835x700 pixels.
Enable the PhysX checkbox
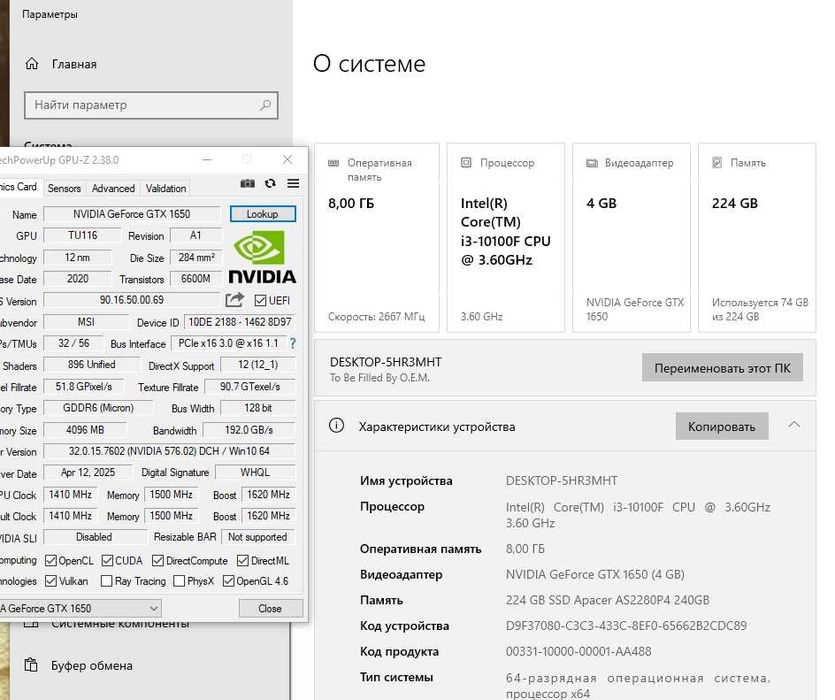pyautogui.click(x=179, y=581)
